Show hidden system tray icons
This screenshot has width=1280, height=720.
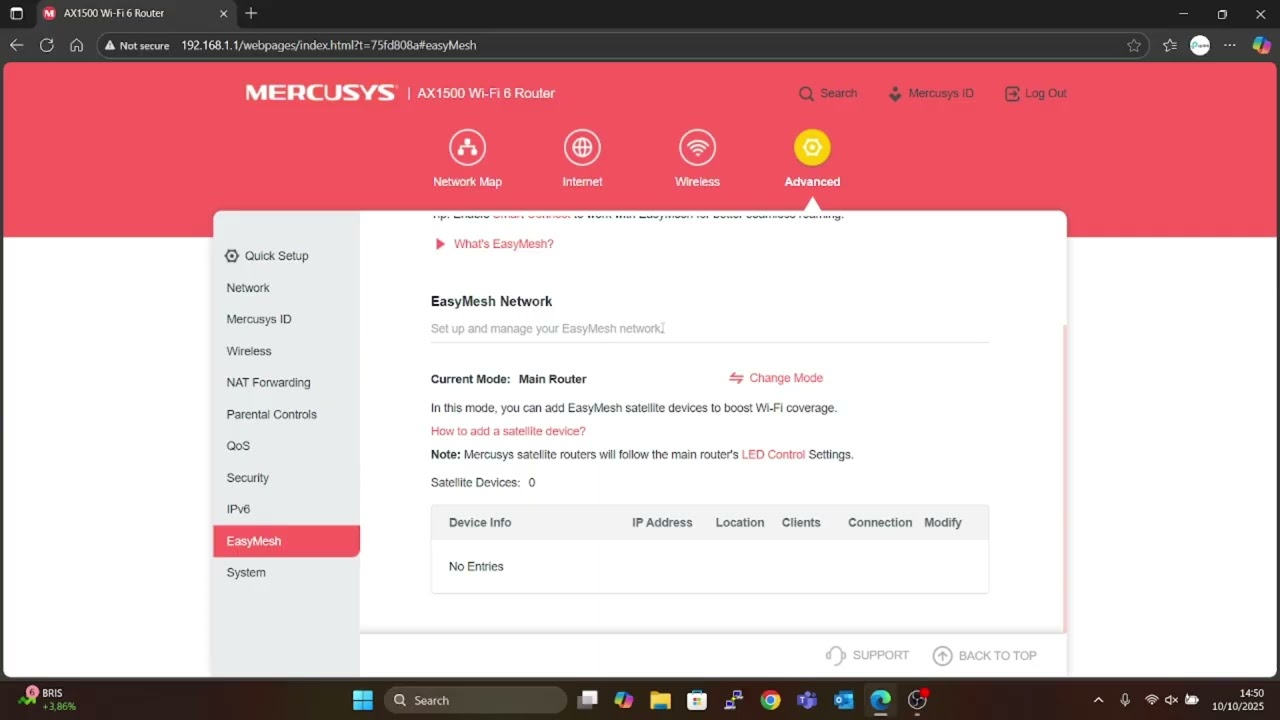pyautogui.click(x=1098, y=700)
